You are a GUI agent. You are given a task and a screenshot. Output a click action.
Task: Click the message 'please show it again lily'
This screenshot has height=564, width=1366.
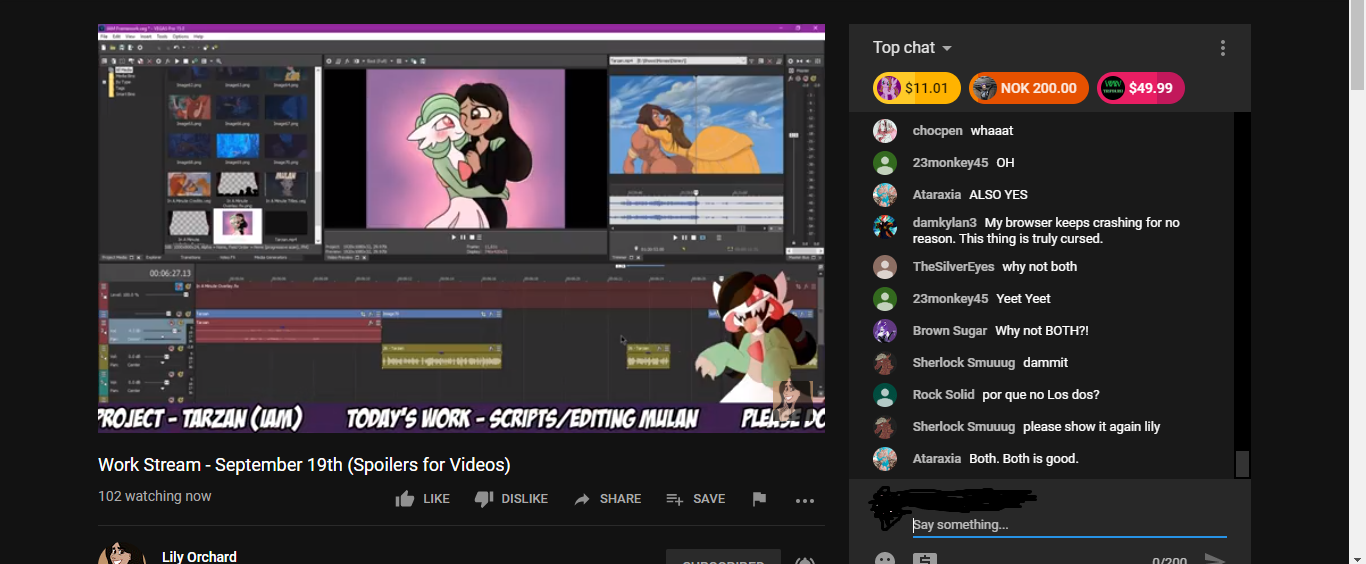coord(1092,427)
